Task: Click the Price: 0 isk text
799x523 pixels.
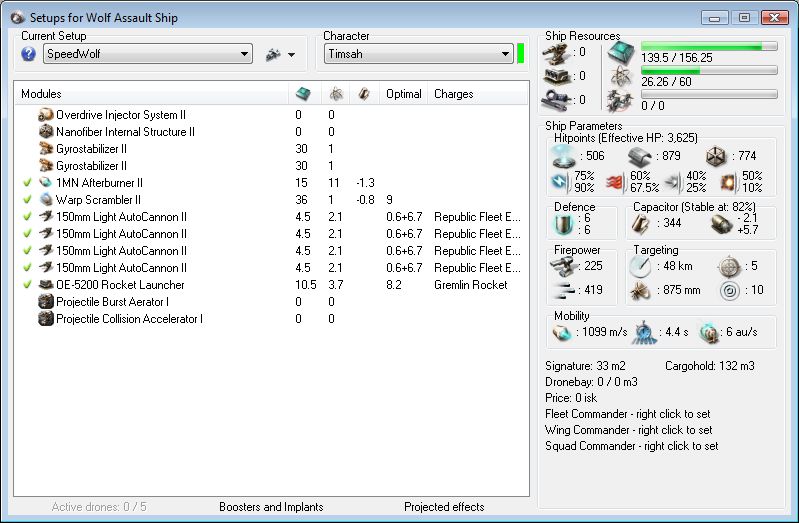Action: click(x=571, y=398)
